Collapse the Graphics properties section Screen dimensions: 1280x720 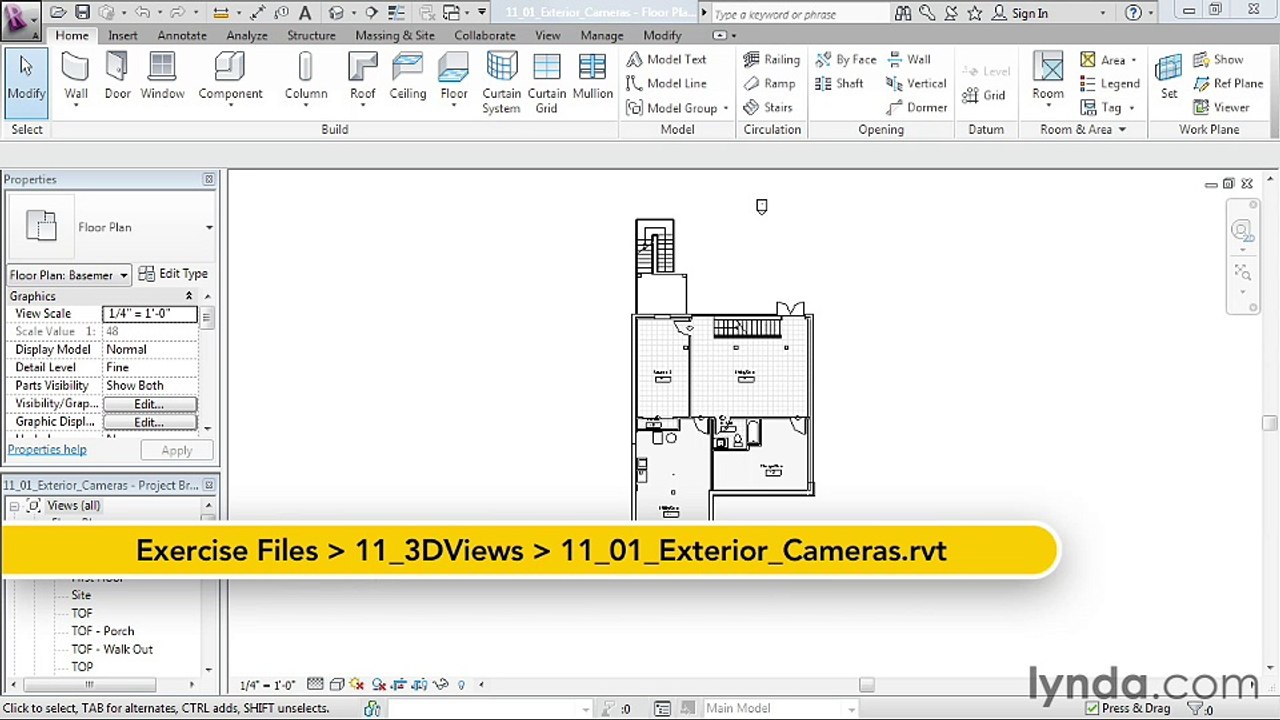click(189, 296)
